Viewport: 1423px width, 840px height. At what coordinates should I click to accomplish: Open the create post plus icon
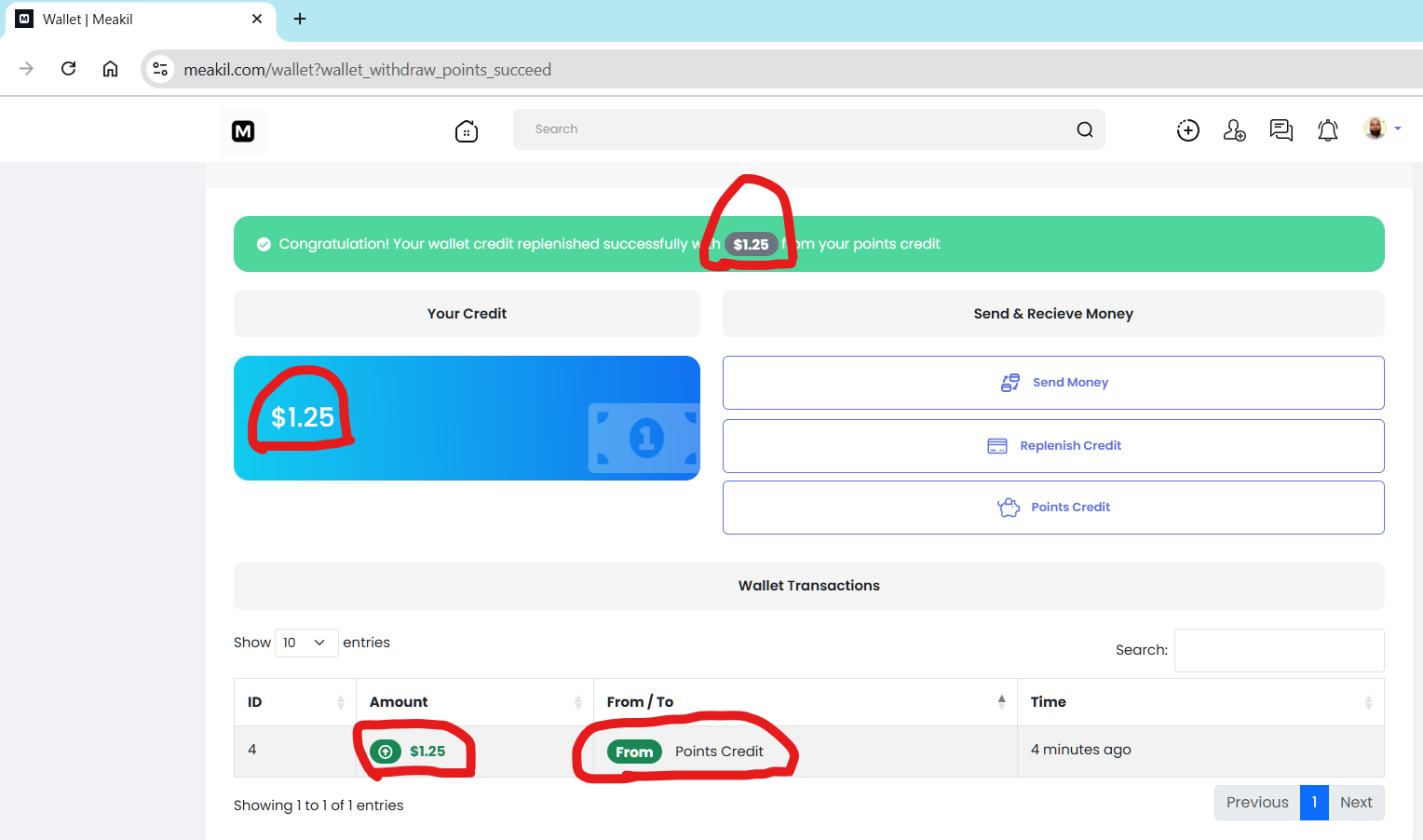tap(1187, 130)
